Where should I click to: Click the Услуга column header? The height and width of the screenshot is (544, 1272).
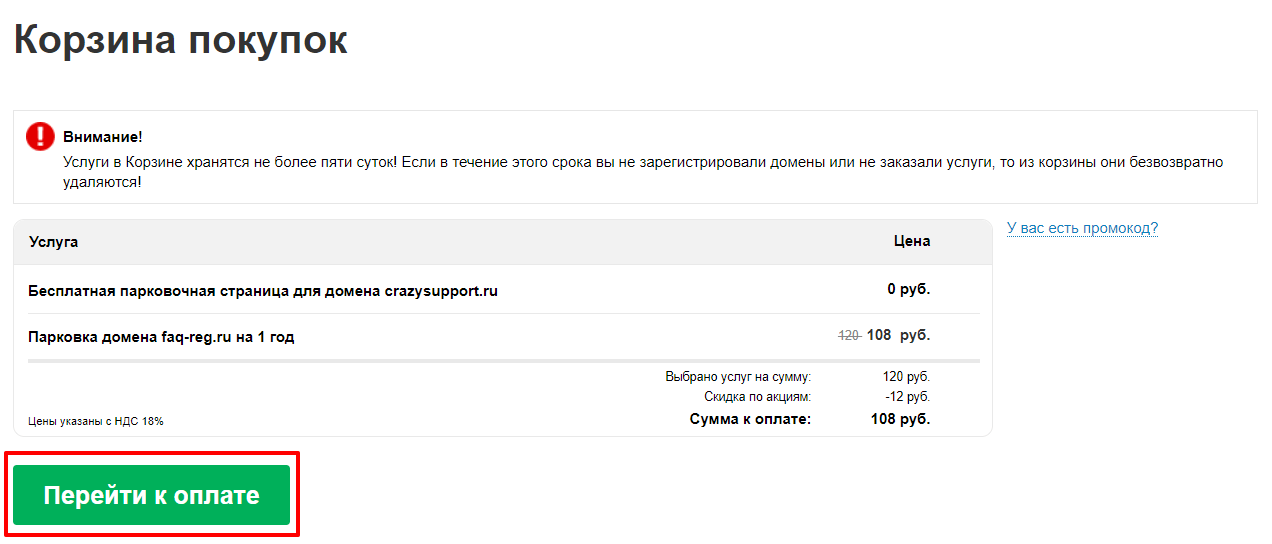(x=54, y=241)
